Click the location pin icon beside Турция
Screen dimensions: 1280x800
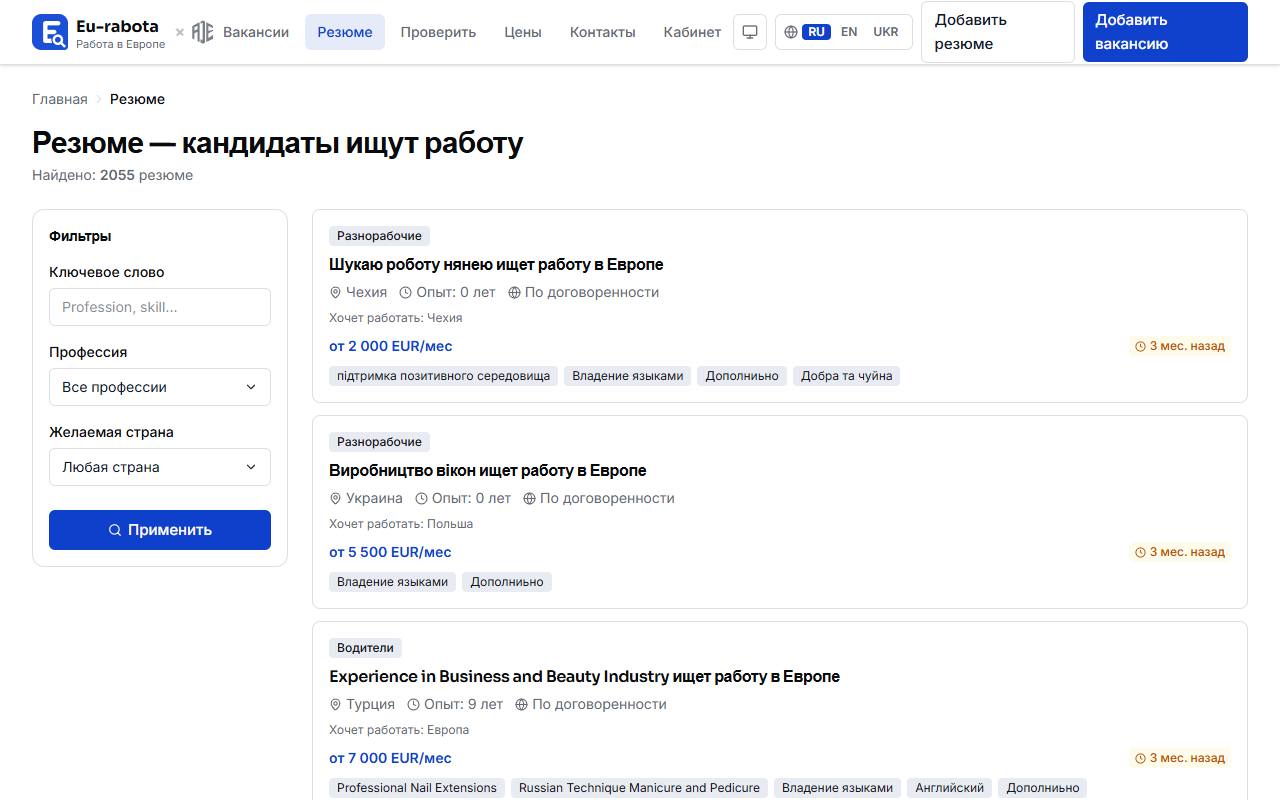click(x=336, y=705)
